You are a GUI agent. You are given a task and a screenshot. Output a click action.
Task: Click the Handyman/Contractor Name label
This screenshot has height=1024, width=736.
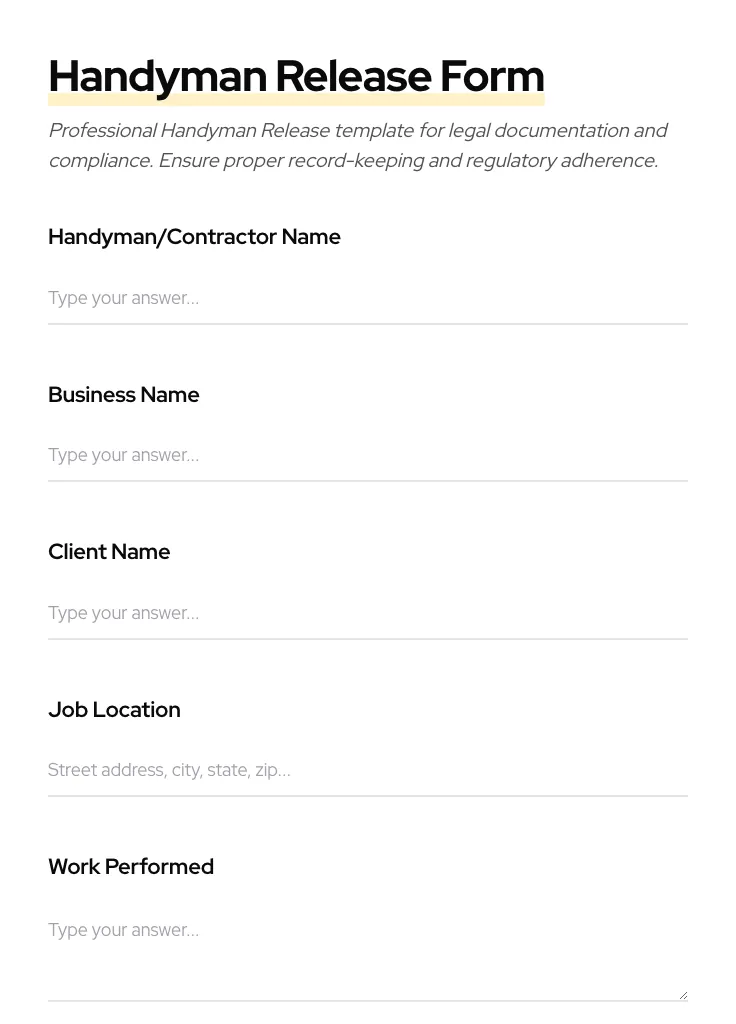tap(194, 237)
